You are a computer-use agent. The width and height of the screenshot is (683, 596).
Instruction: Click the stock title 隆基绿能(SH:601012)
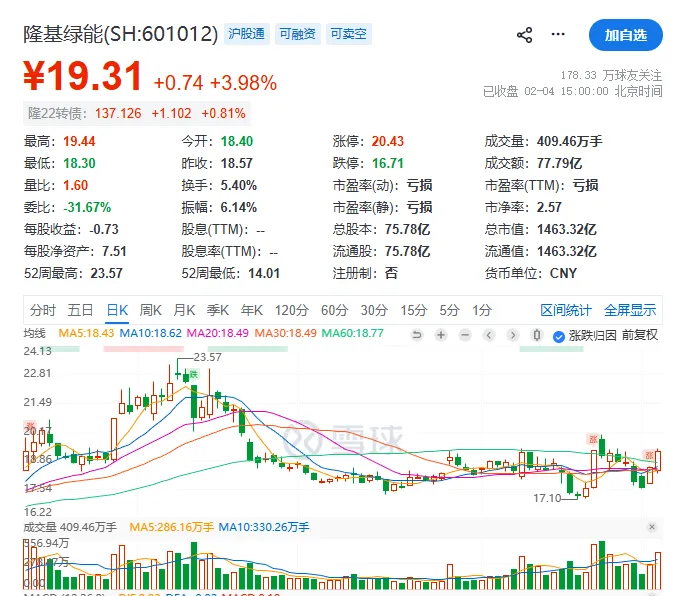120,34
